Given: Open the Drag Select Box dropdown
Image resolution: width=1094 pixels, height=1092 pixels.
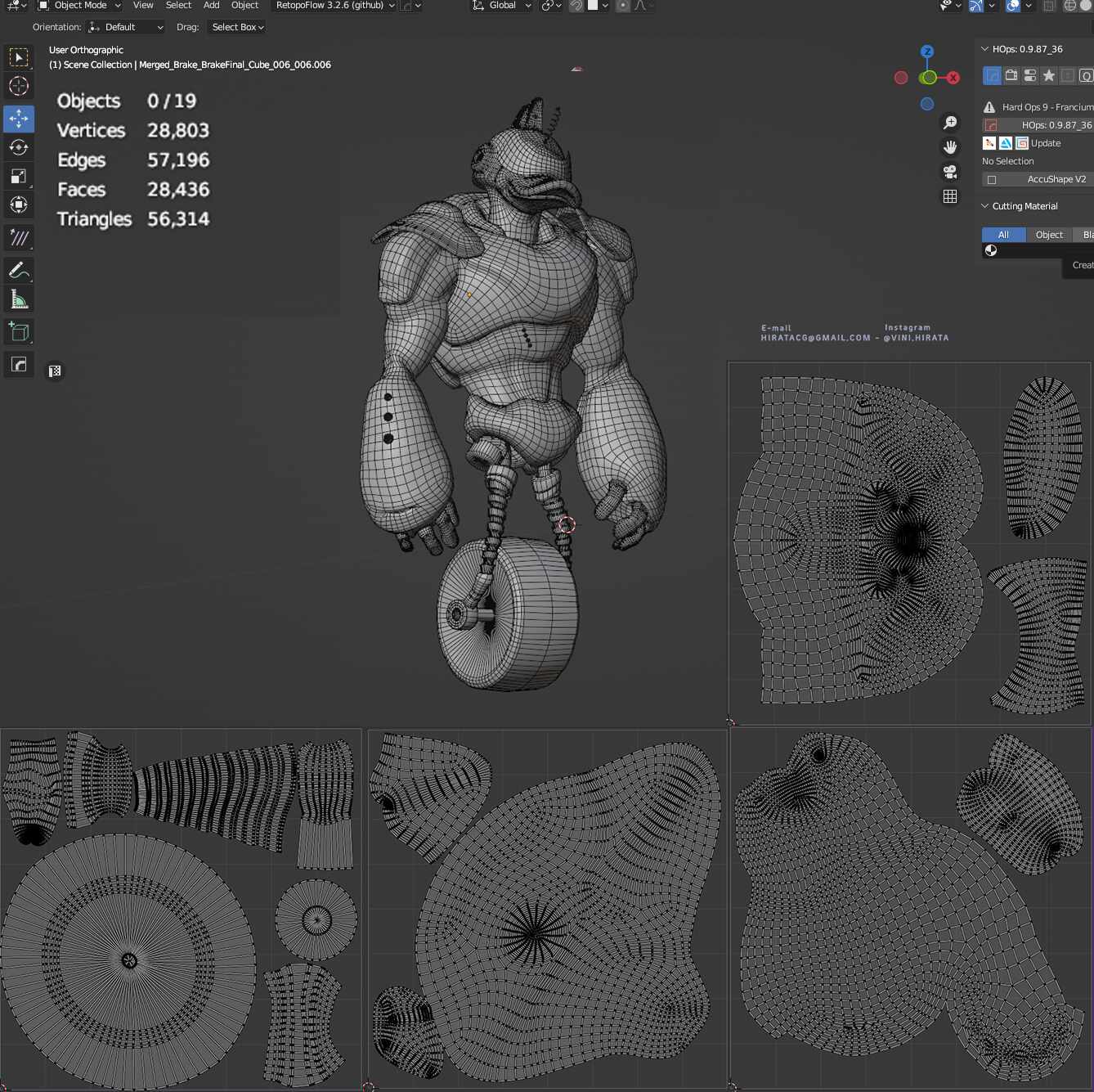Looking at the screenshot, I should click(237, 27).
